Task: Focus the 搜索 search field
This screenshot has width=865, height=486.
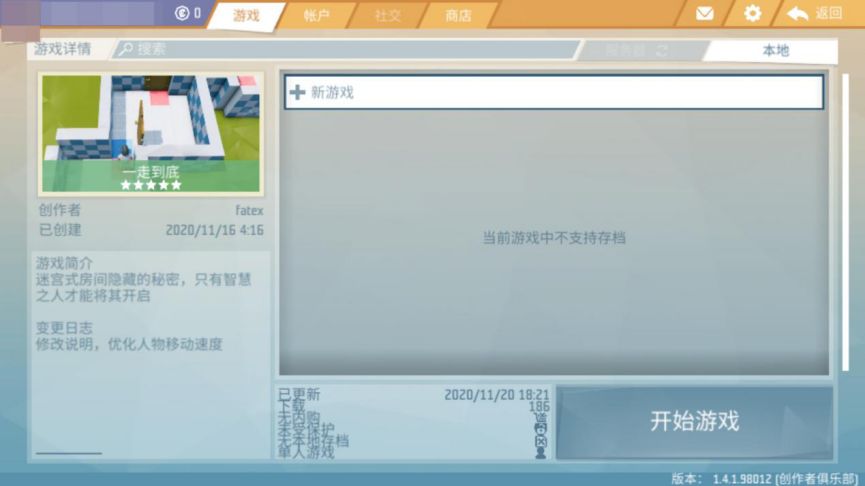Action: click(346, 49)
